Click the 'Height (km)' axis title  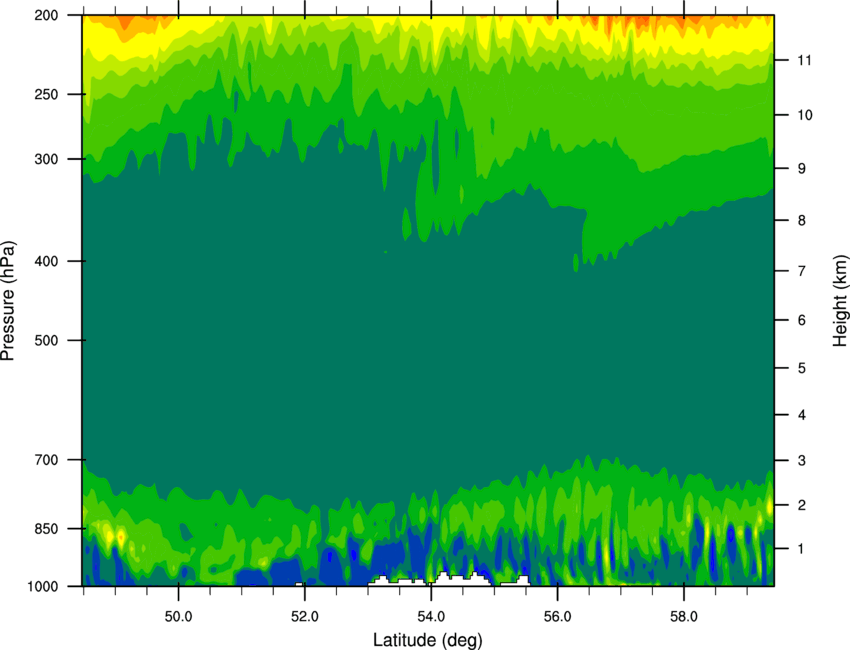[x=840, y=300]
